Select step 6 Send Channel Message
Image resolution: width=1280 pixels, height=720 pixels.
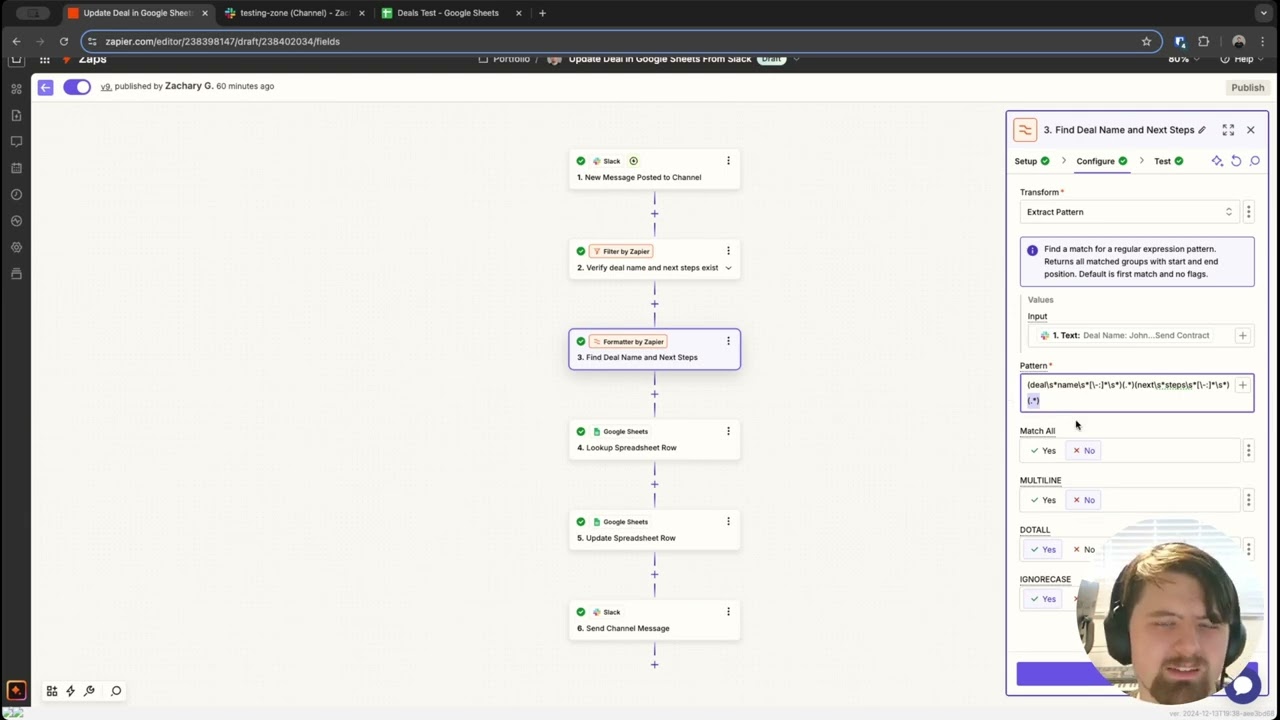click(654, 620)
